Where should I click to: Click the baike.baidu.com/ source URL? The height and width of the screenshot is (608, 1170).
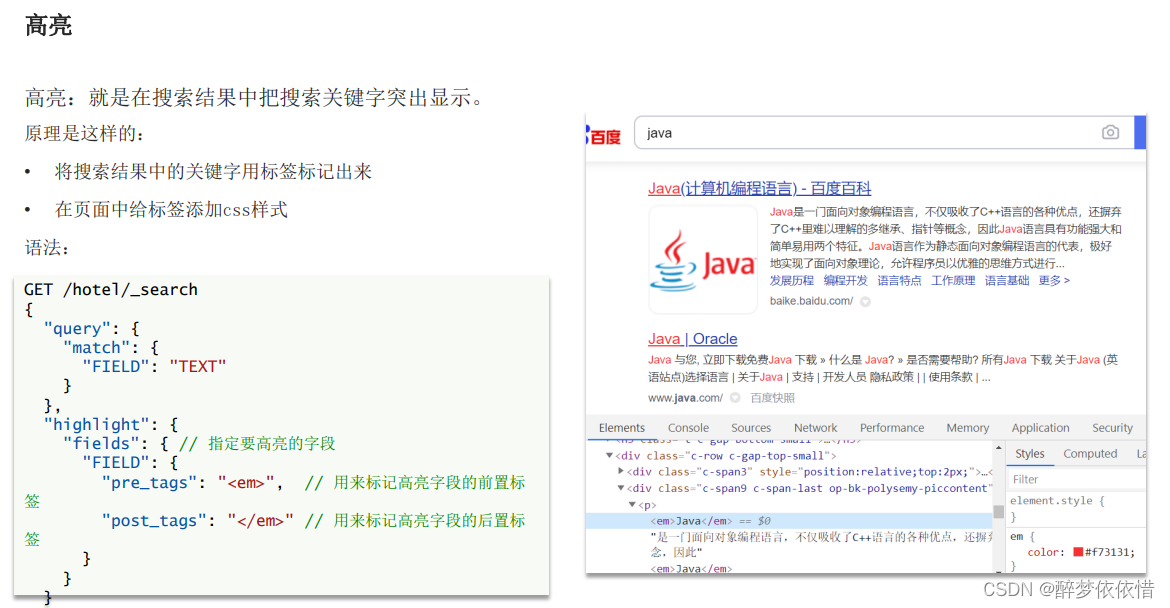(811, 301)
